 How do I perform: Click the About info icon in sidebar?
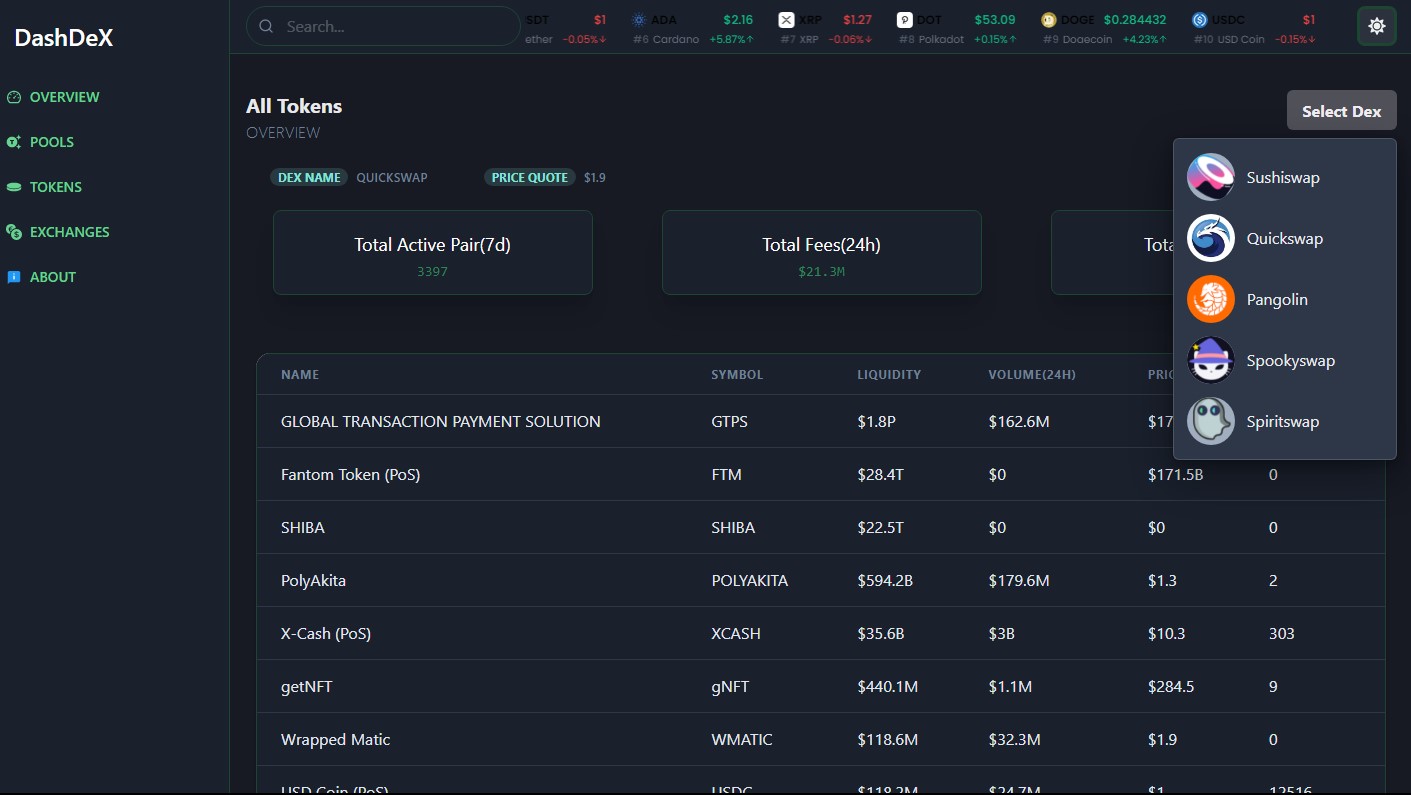click(x=14, y=277)
